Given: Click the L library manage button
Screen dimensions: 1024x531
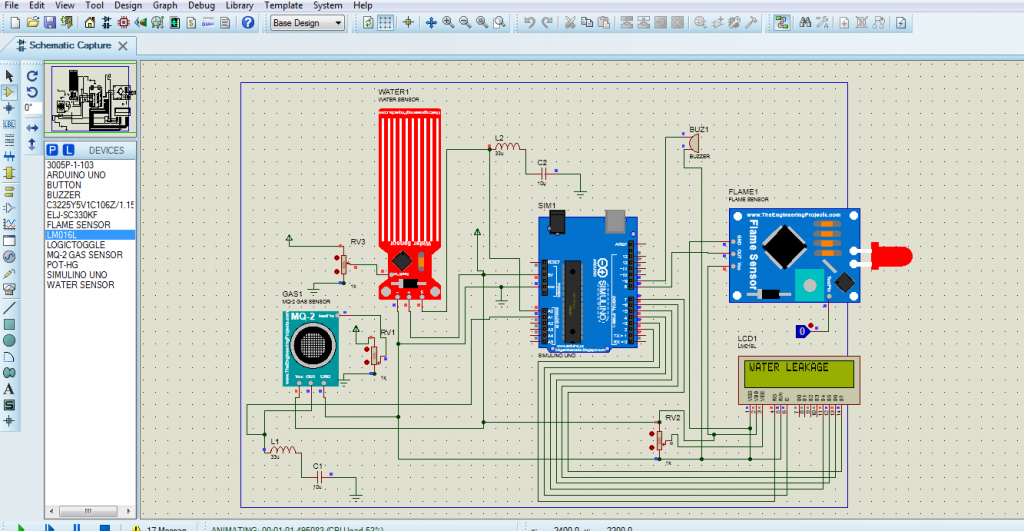Looking at the screenshot, I should coord(68,150).
